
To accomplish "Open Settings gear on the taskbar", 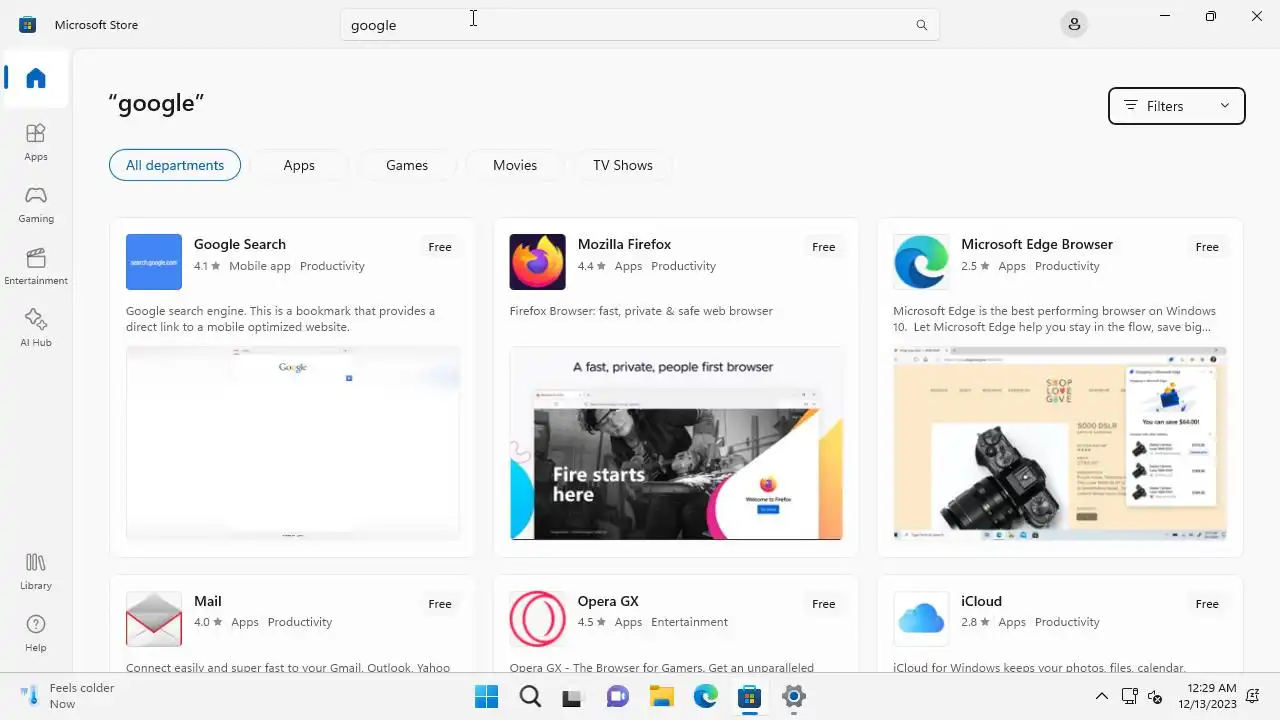I will 793,697.
